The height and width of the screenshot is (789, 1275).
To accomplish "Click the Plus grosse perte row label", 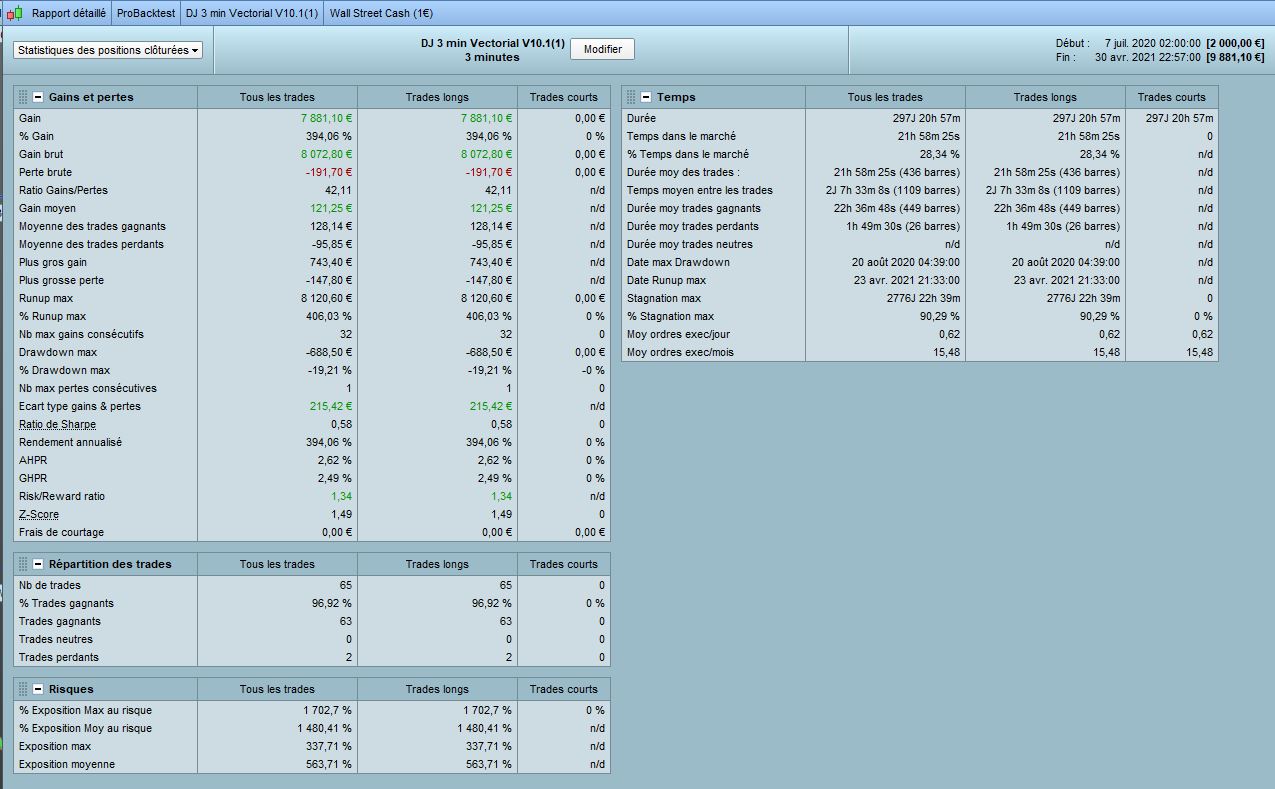I will 59,280.
